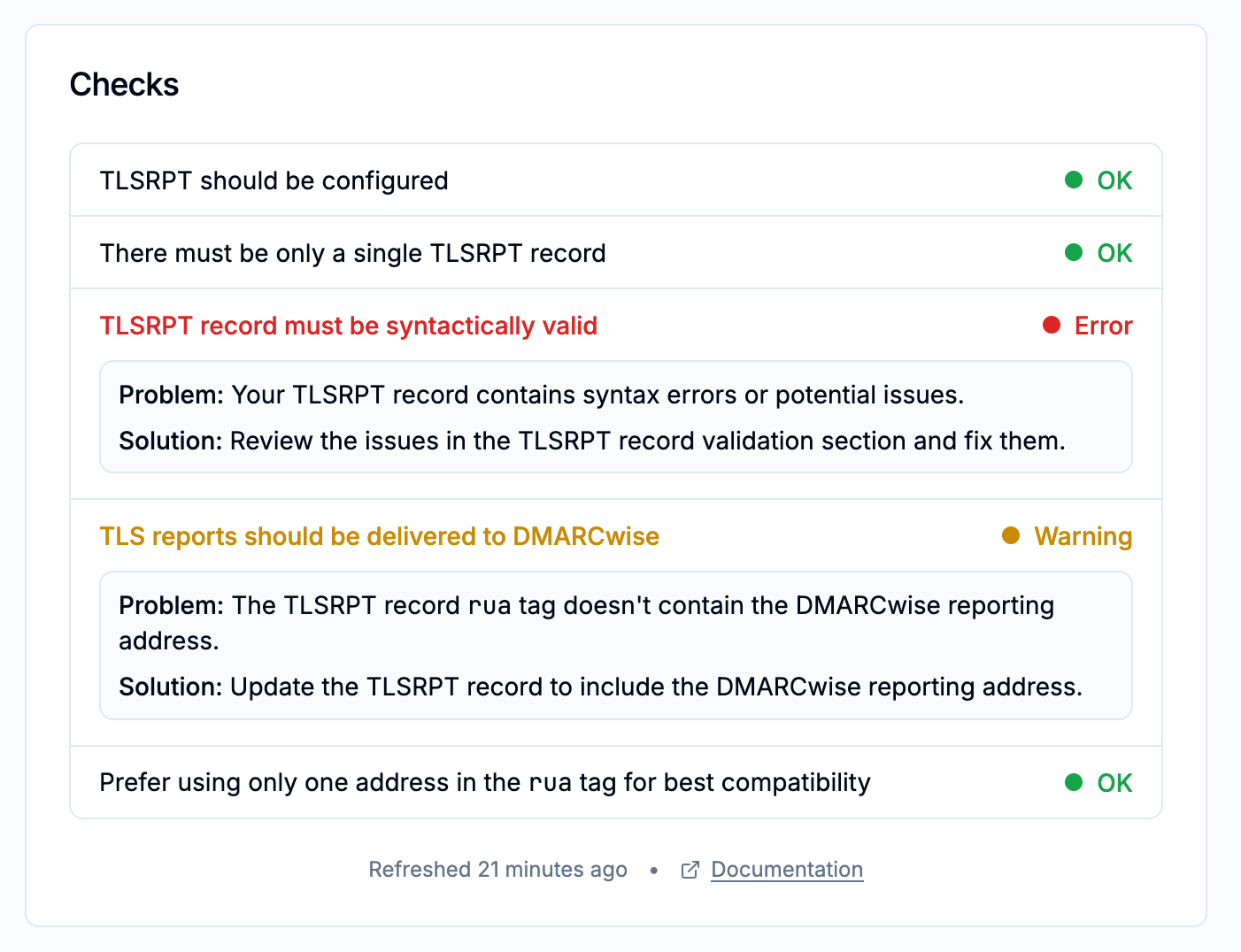
Task: Click the green dot on rua tag compatibility check
Action: (x=1074, y=782)
